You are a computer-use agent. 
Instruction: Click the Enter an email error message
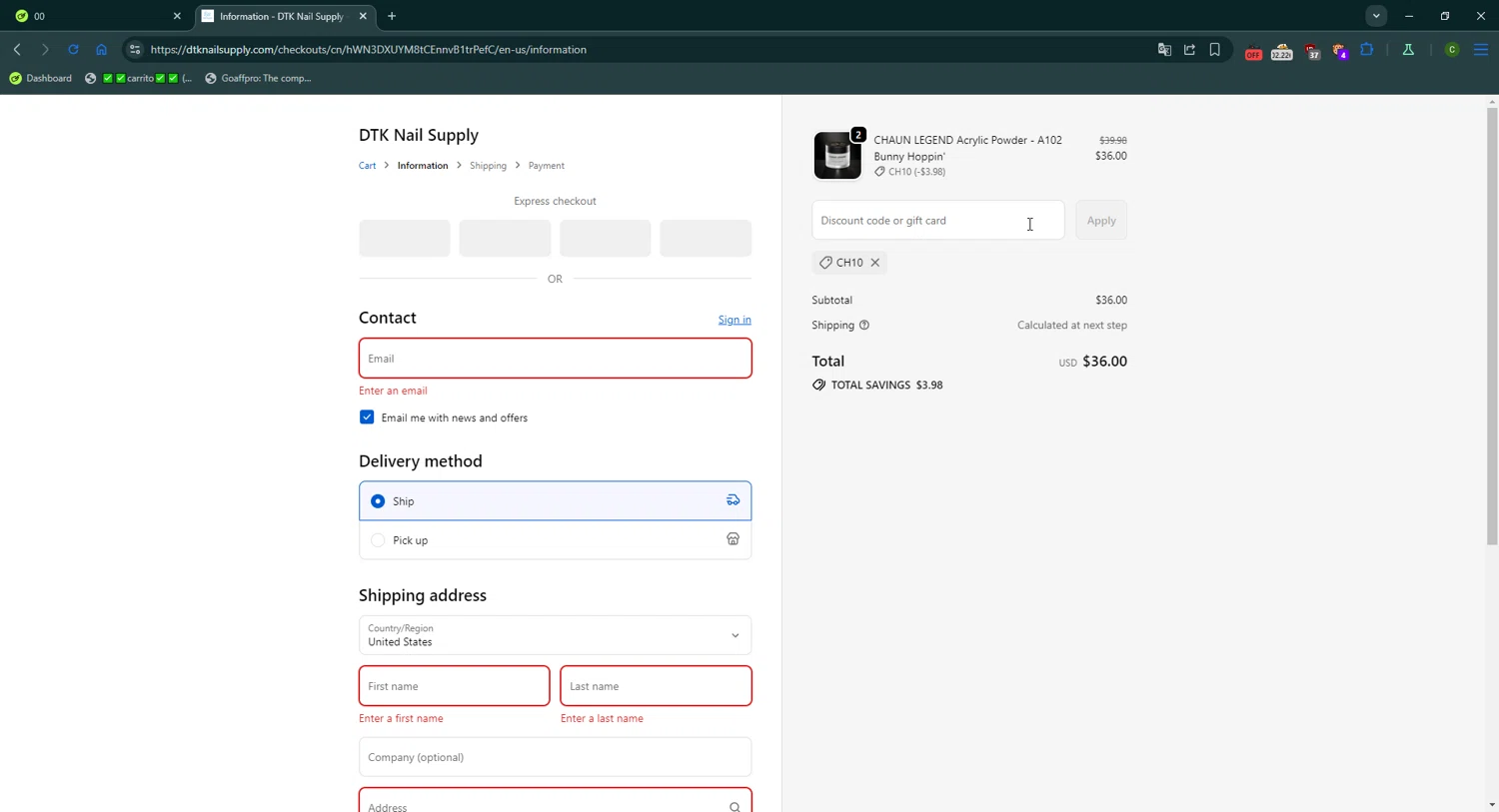393,391
